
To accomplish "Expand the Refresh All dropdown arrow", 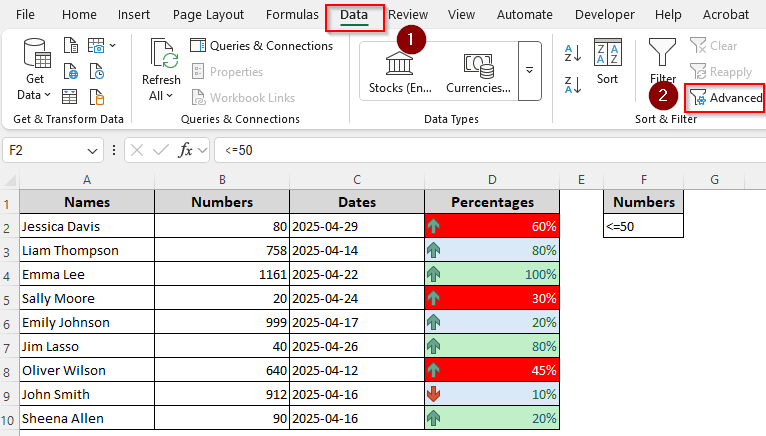I will [x=169, y=96].
